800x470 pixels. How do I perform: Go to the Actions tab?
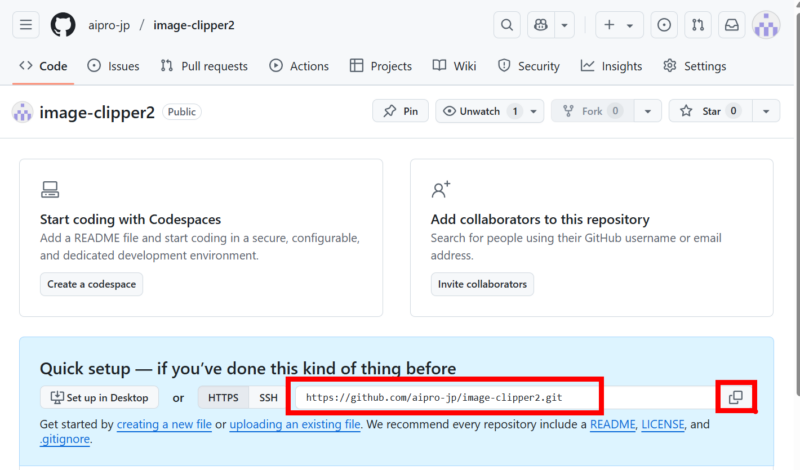299,66
